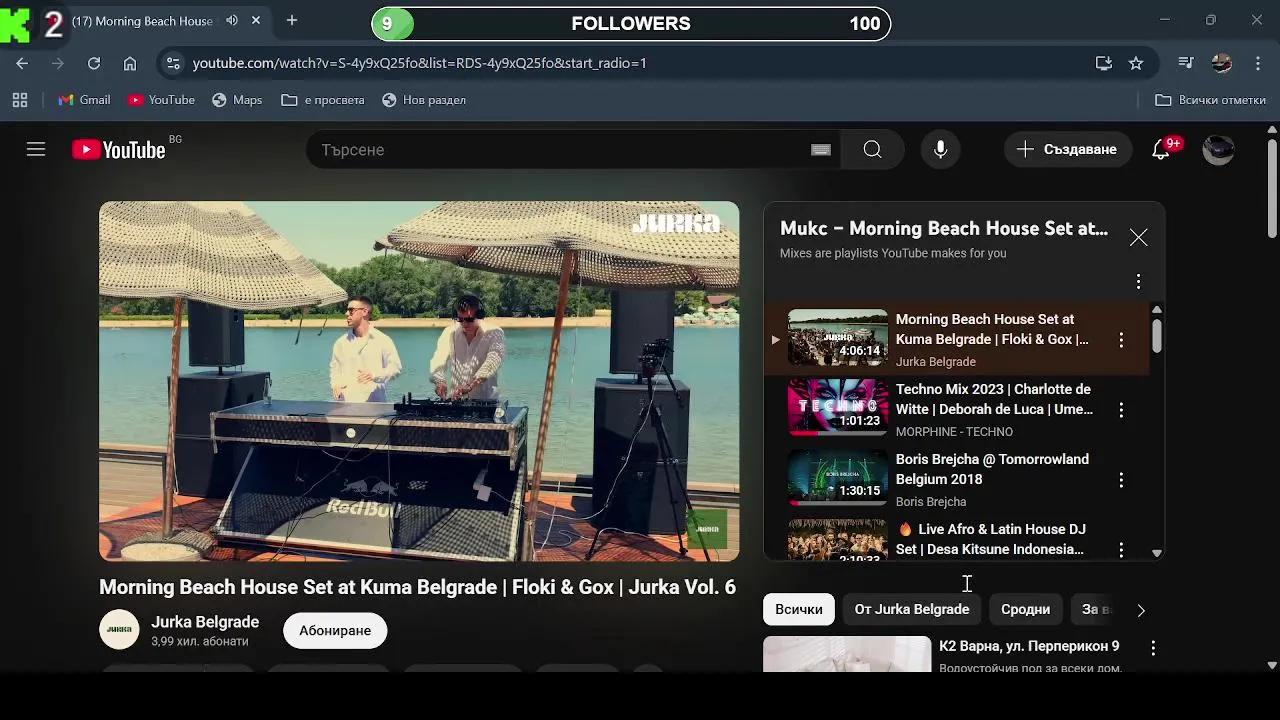Click the browser address bar URL
Viewport: 1280px width, 720px height.
[420, 63]
